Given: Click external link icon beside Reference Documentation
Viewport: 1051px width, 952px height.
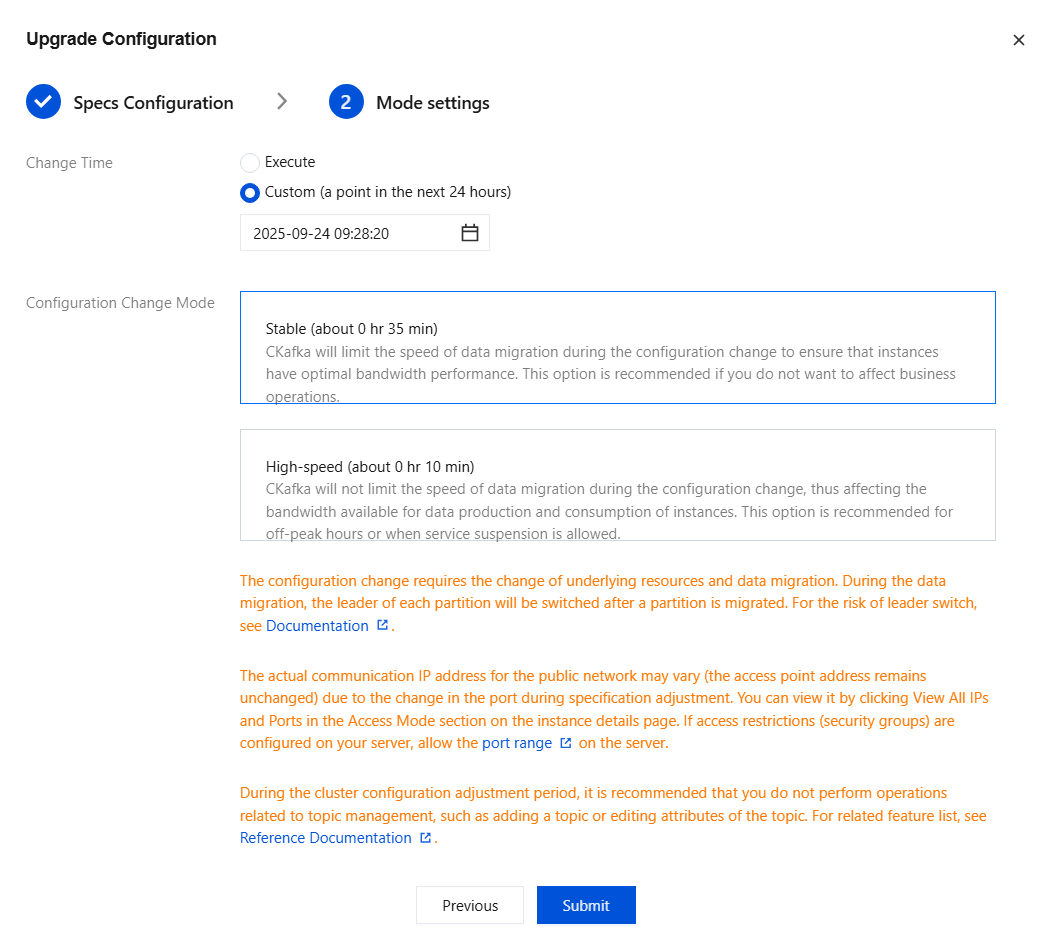Looking at the screenshot, I should point(426,838).
